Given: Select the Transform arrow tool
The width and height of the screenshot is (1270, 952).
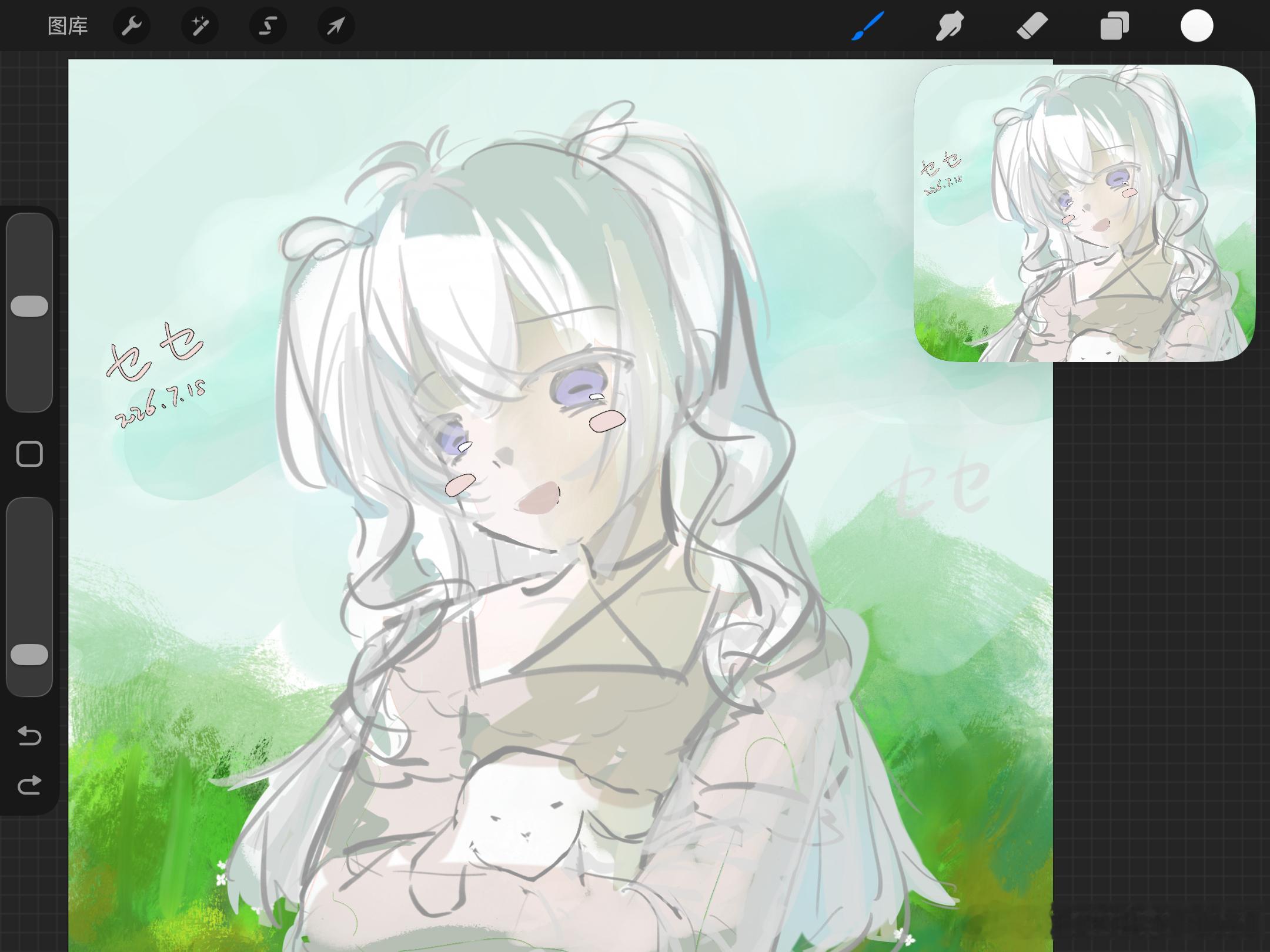Looking at the screenshot, I should click(x=336, y=26).
